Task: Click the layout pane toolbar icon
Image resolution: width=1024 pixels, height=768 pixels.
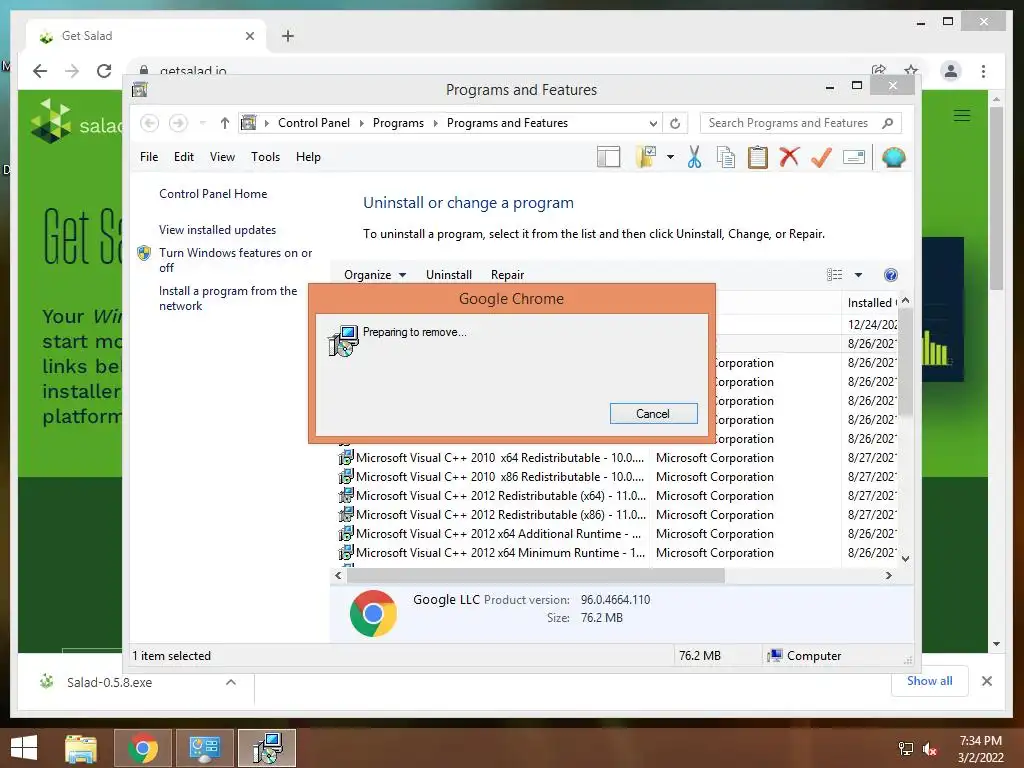Action: click(608, 157)
